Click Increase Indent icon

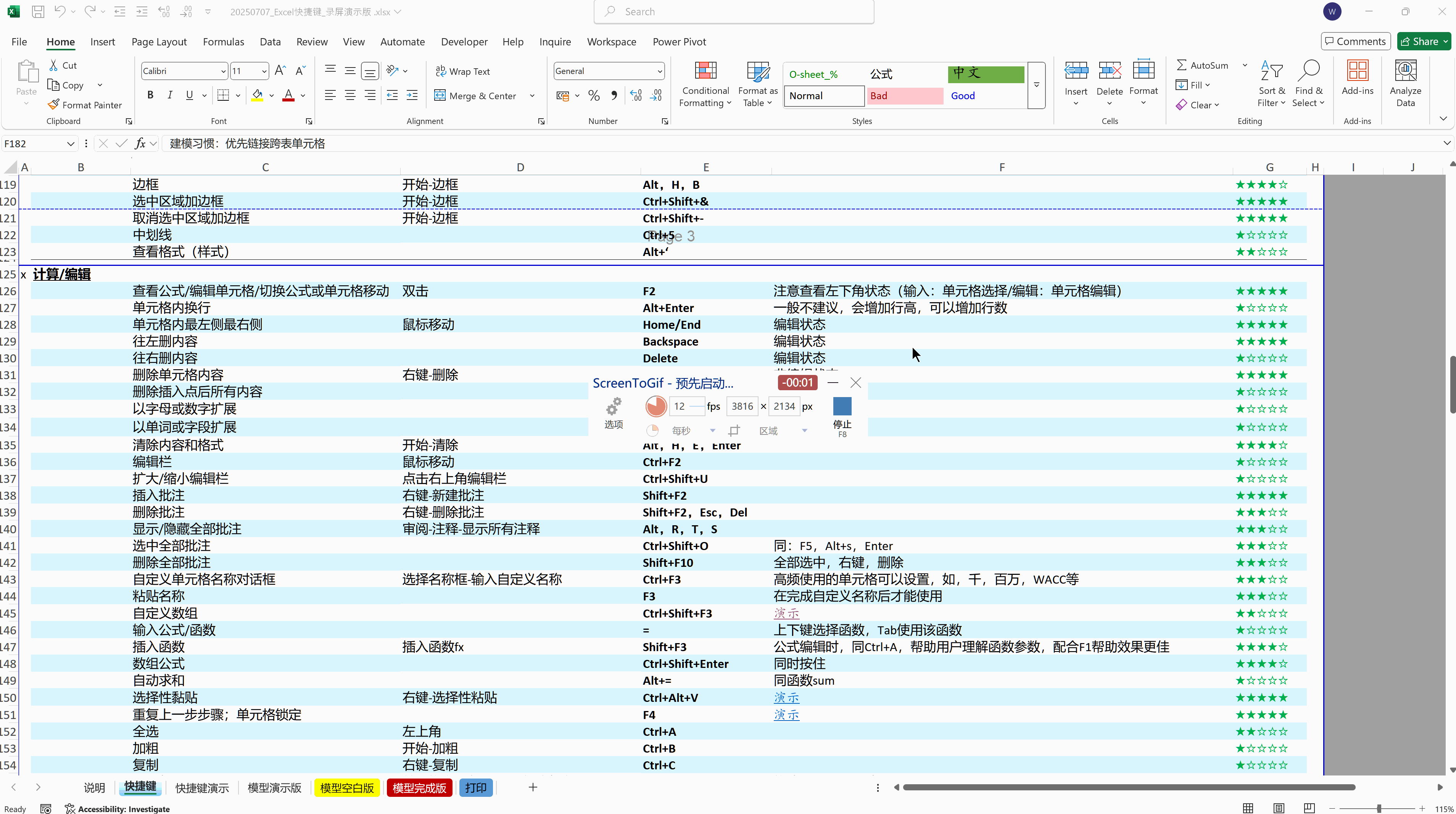[412, 95]
